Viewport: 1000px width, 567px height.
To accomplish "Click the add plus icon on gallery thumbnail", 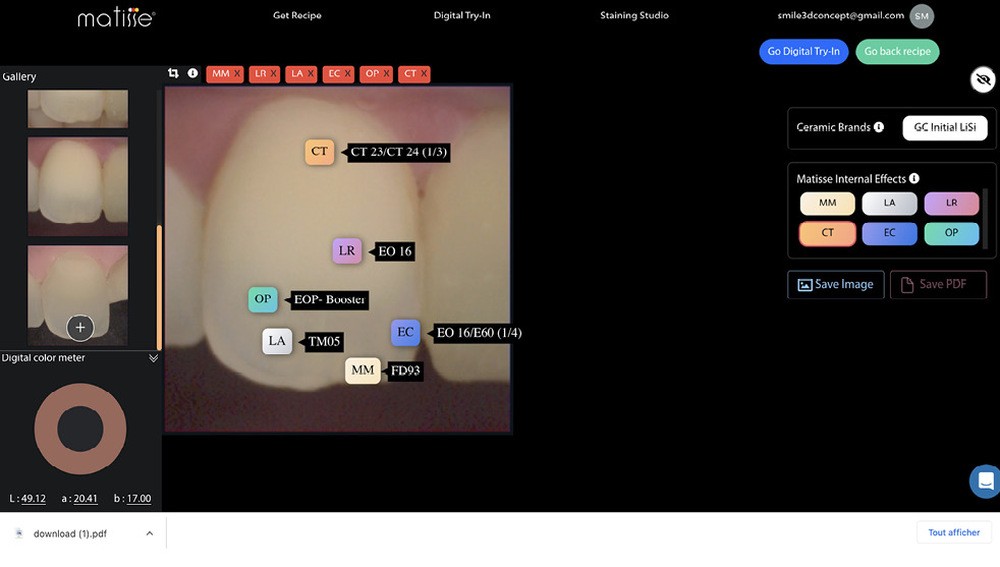I will [x=80, y=327].
